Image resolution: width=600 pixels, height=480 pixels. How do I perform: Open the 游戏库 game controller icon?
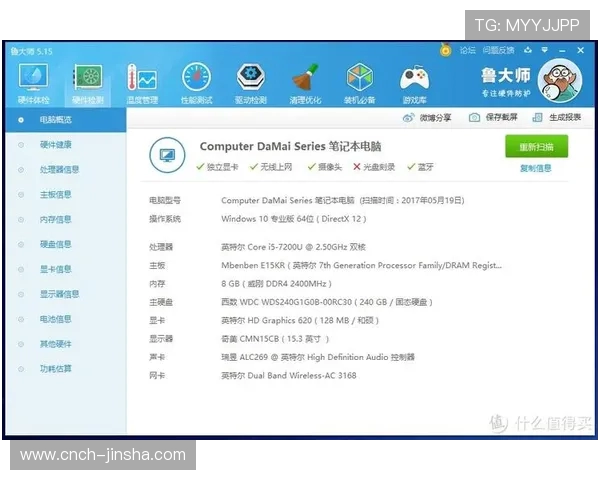[414, 80]
